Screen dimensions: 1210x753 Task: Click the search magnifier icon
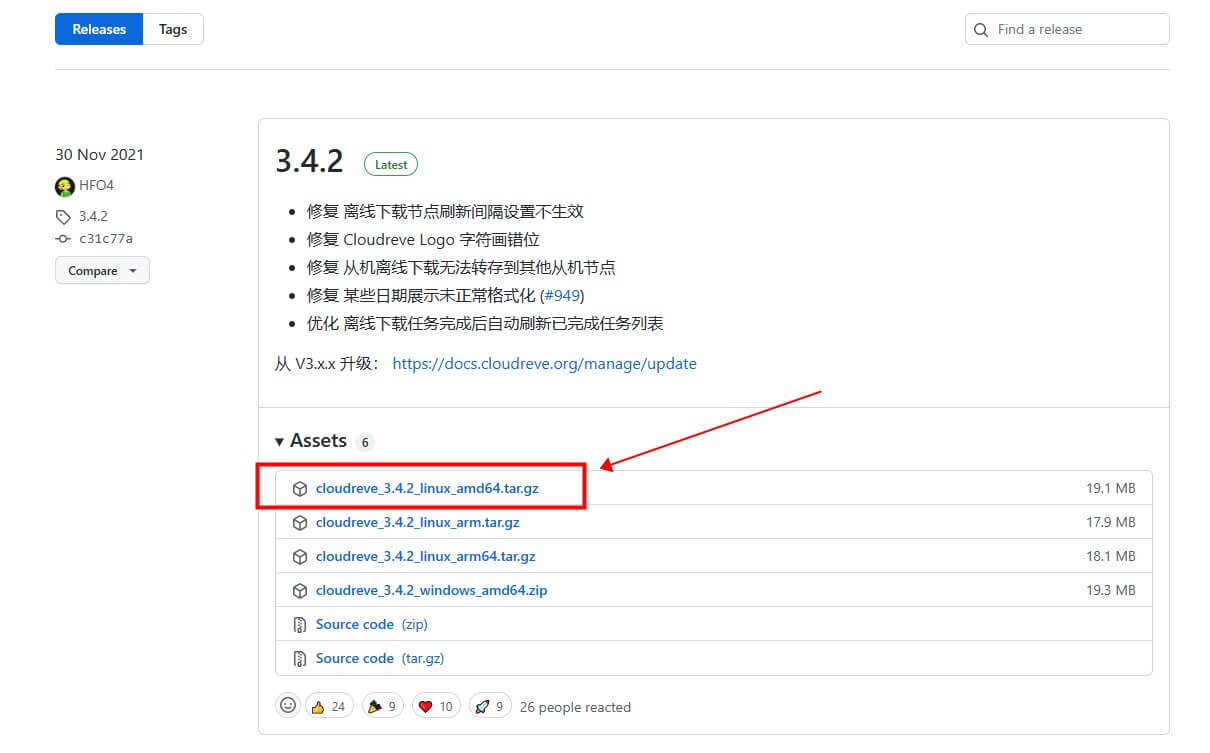pos(982,30)
